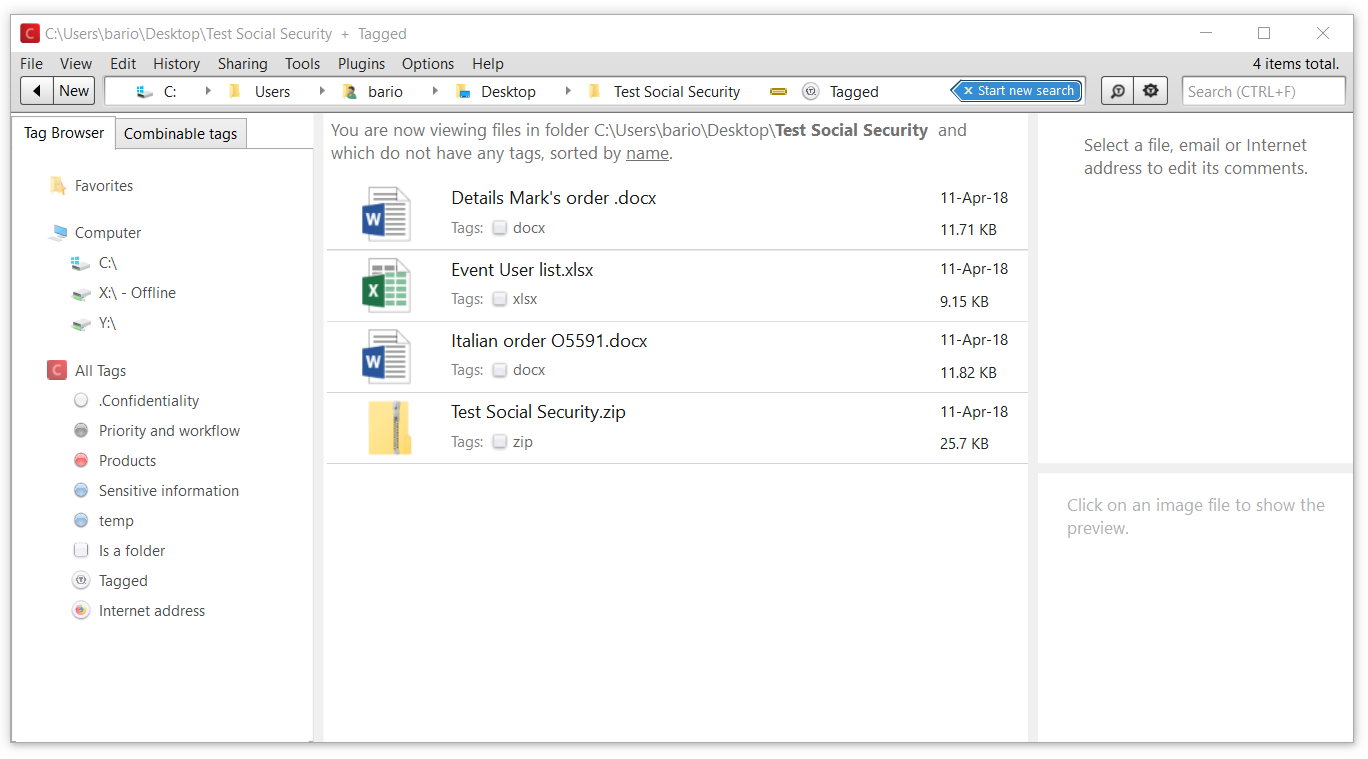
Task: Expand breadcrumb arrow after C:
Action: [x=208, y=91]
